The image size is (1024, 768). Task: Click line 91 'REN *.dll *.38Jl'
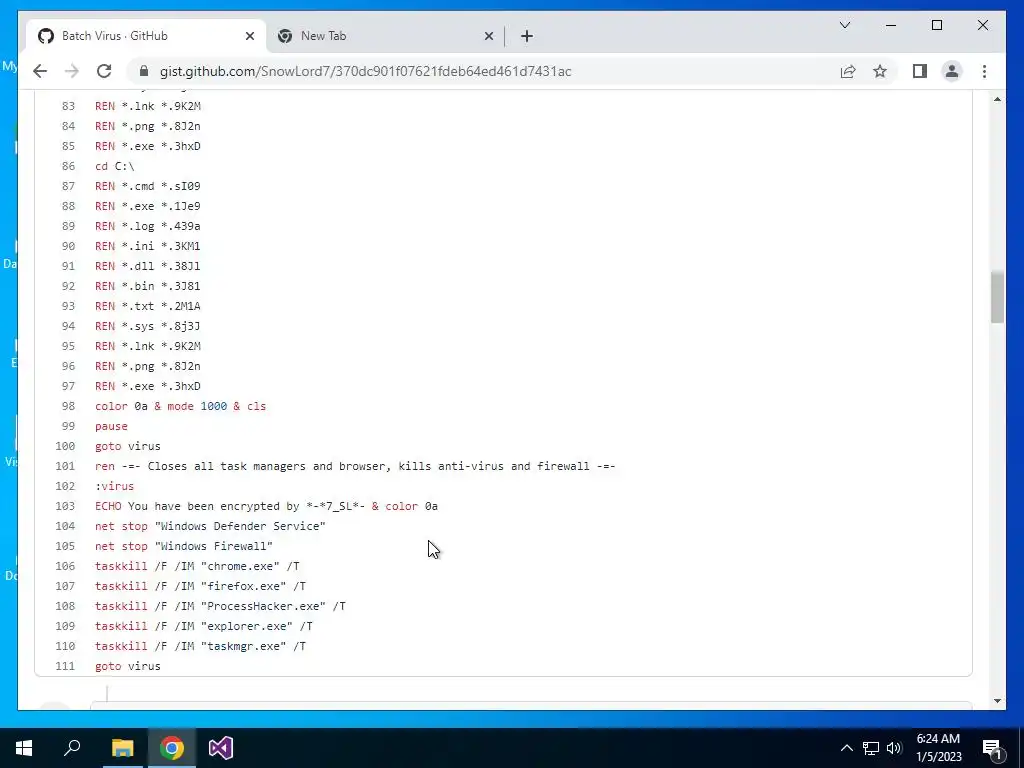(x=148, y=266)
